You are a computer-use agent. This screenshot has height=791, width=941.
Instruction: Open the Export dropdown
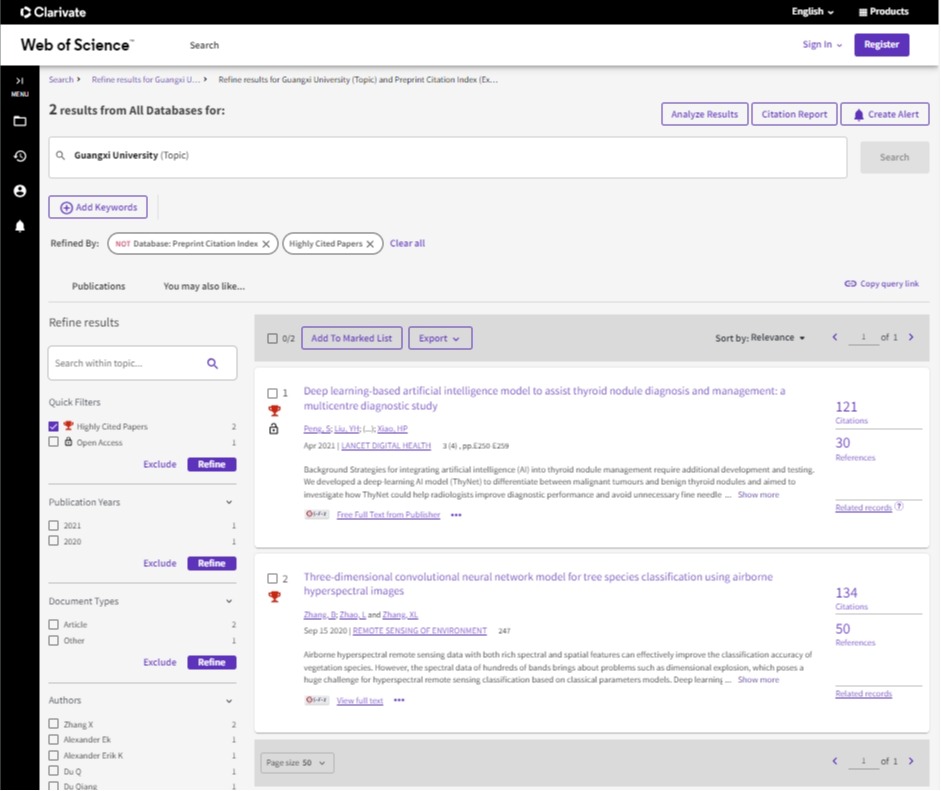tap(440, 339)
